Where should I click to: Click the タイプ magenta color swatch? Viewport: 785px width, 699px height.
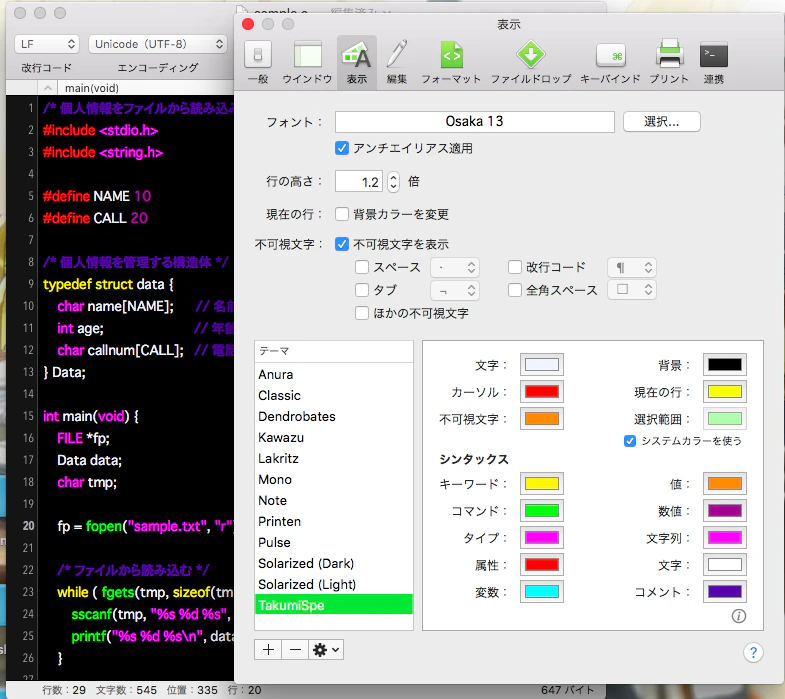(542, 538)
